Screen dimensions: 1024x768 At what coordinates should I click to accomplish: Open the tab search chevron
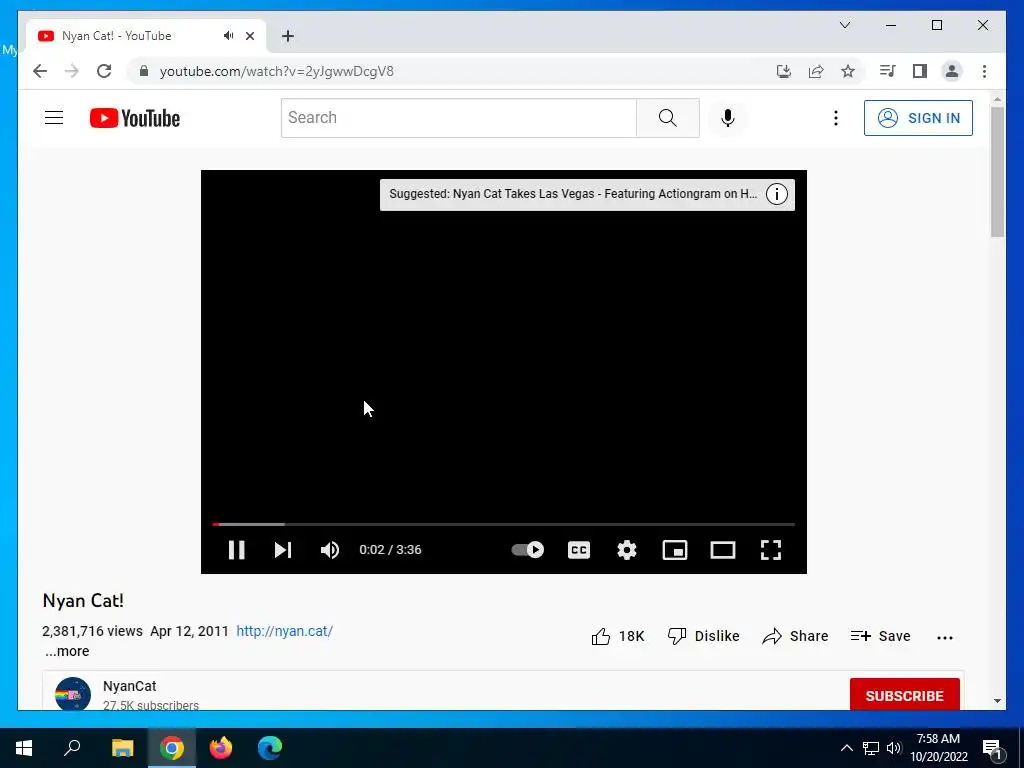844,25
